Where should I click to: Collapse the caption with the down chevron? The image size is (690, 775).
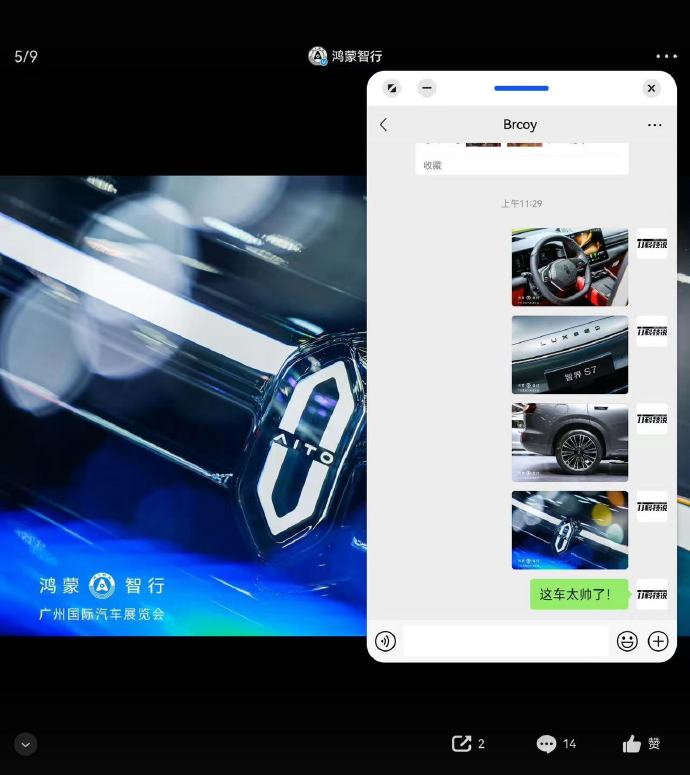(26, 744)
